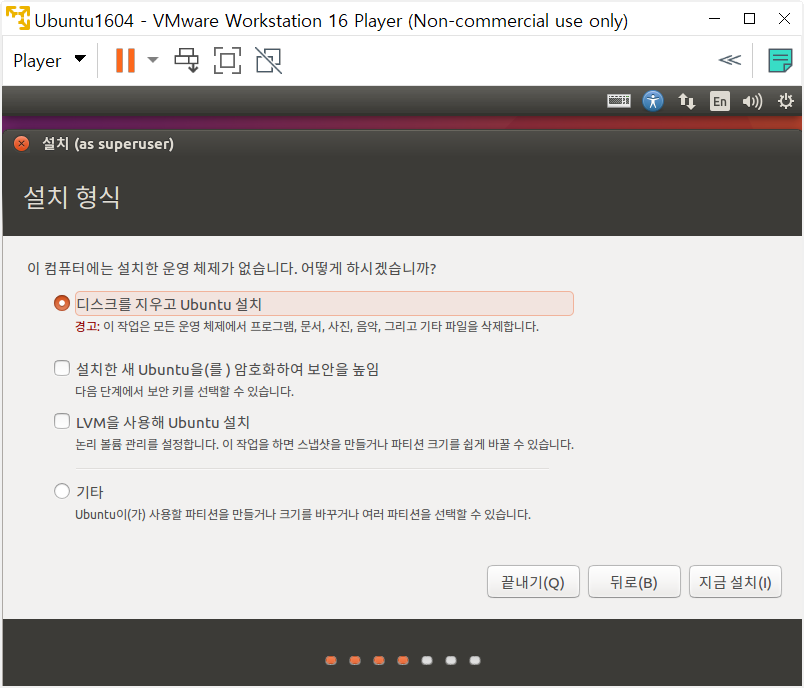The width and height of the screenshot is (804, 688).
Task: Open the system power gear menu
Action: pyautogui.click(x=786, y=101)
